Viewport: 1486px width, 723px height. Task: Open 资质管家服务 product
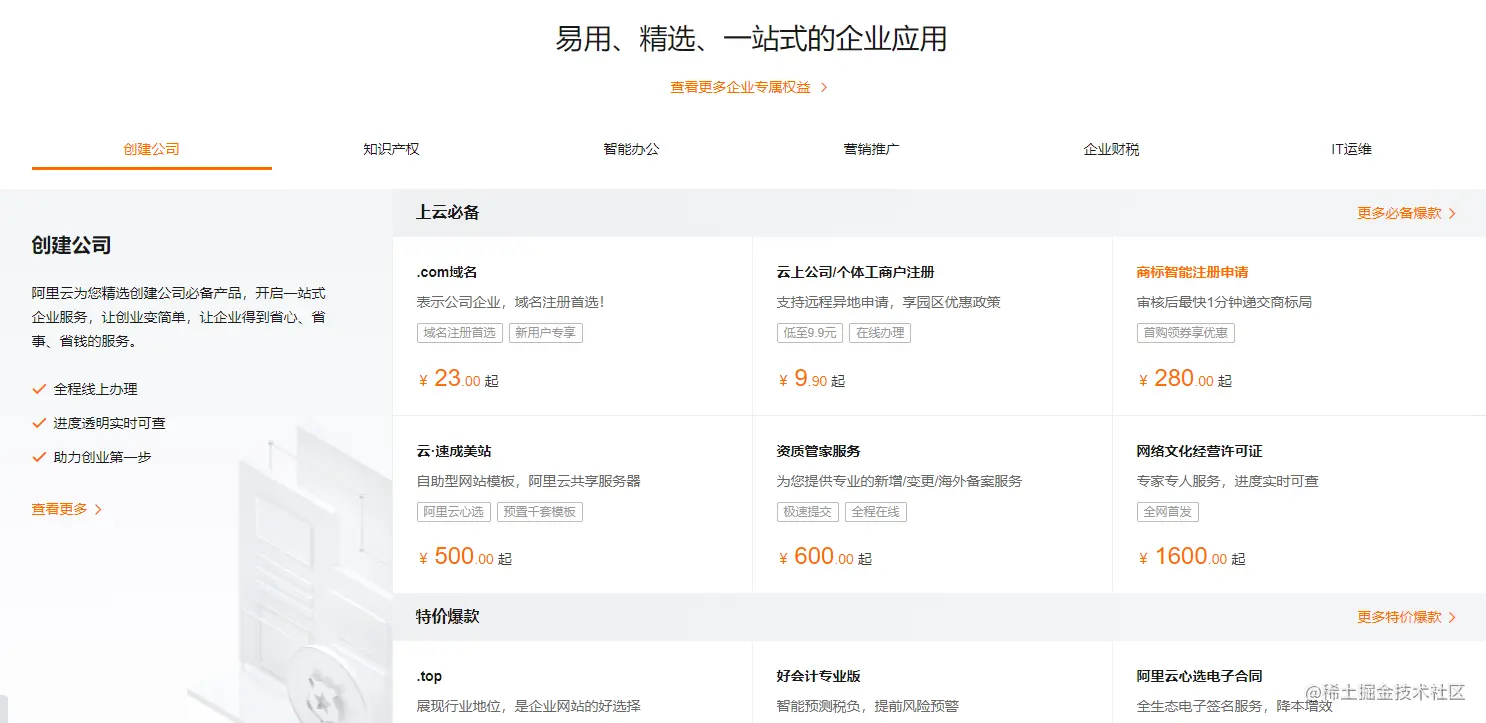(x=819, y=451)
